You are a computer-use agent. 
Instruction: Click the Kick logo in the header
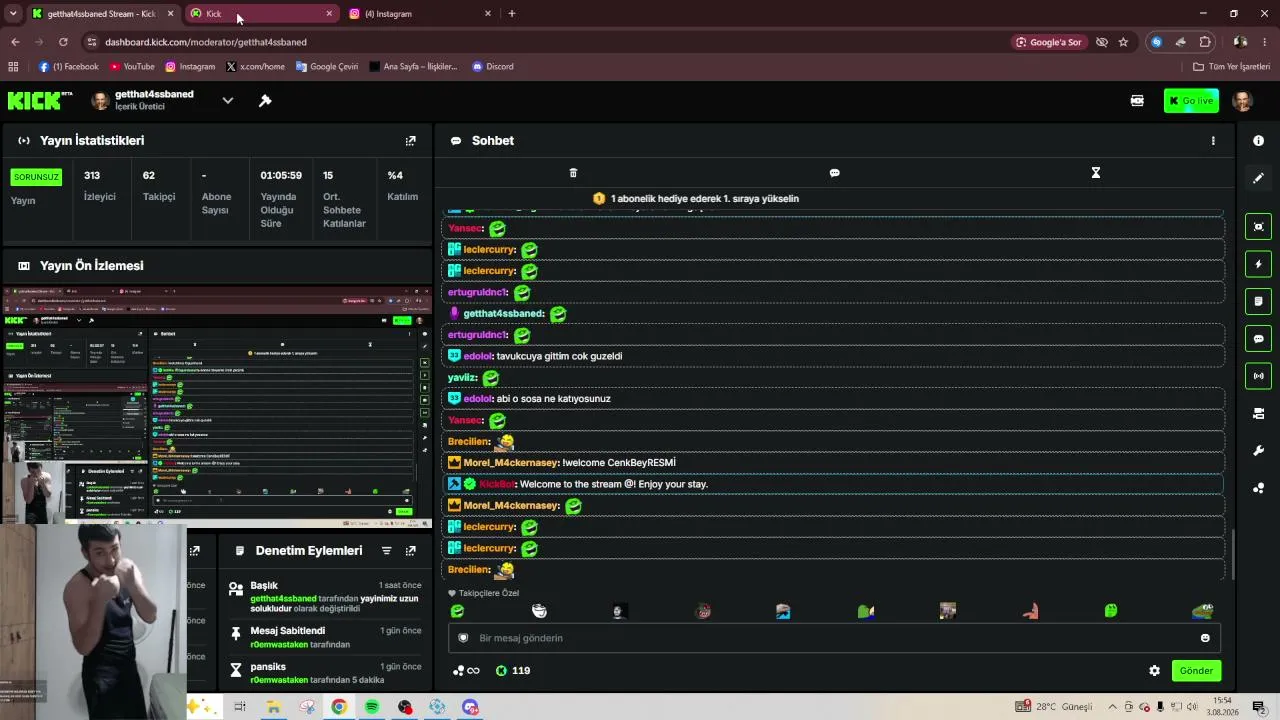40,100
